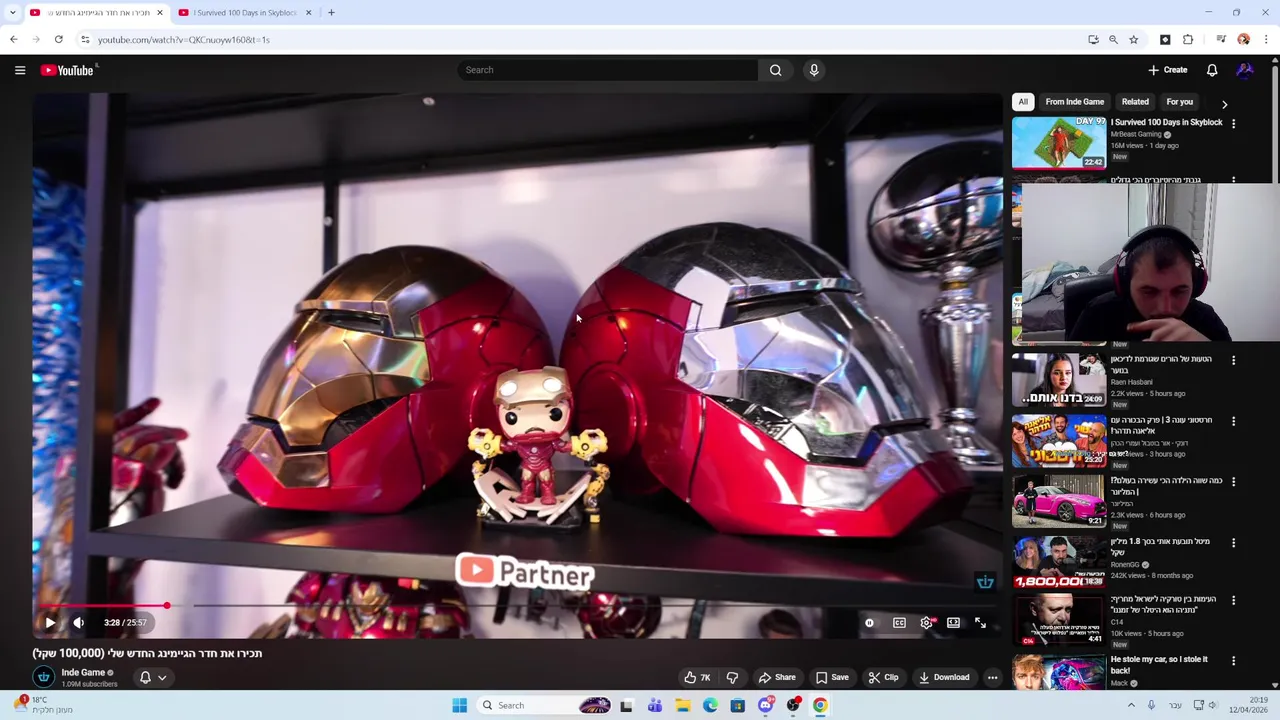
Task: Open the Chrome media control icon
Action: (x=1221, y=40)
